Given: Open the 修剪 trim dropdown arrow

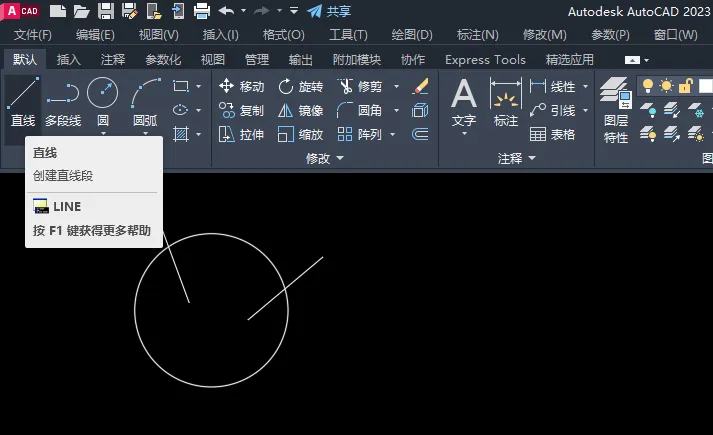Looking at the screenshot, I should 397,86.
